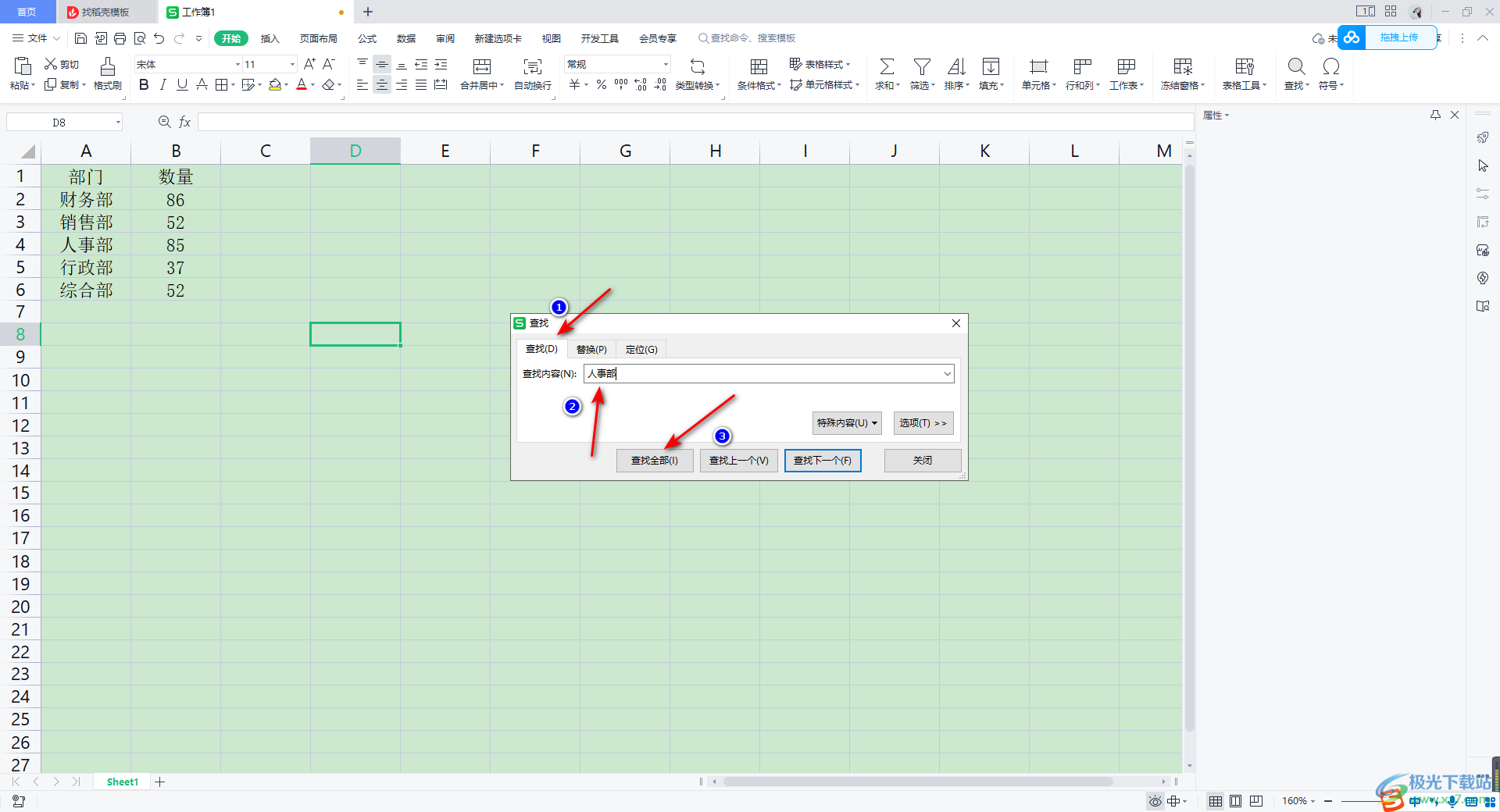Expand the Name Box dropdown next to D8

pyautogui.click(x=118, y=122)
